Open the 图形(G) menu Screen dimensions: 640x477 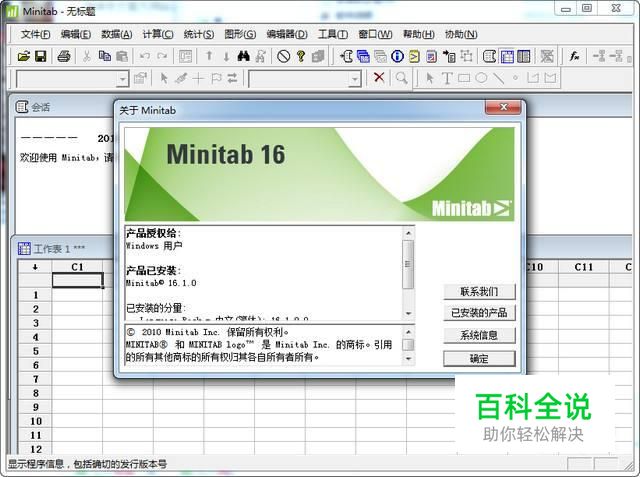240,34
